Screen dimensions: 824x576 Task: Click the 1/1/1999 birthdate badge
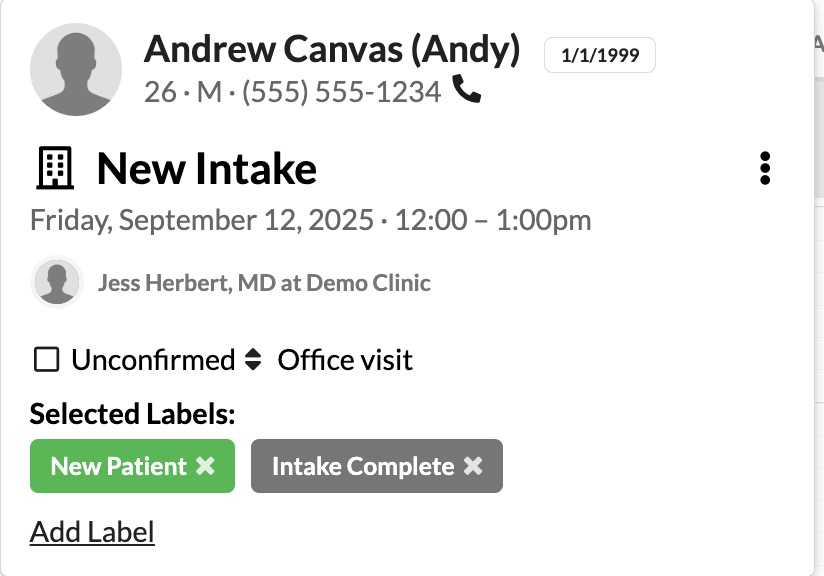pos(599,56)
